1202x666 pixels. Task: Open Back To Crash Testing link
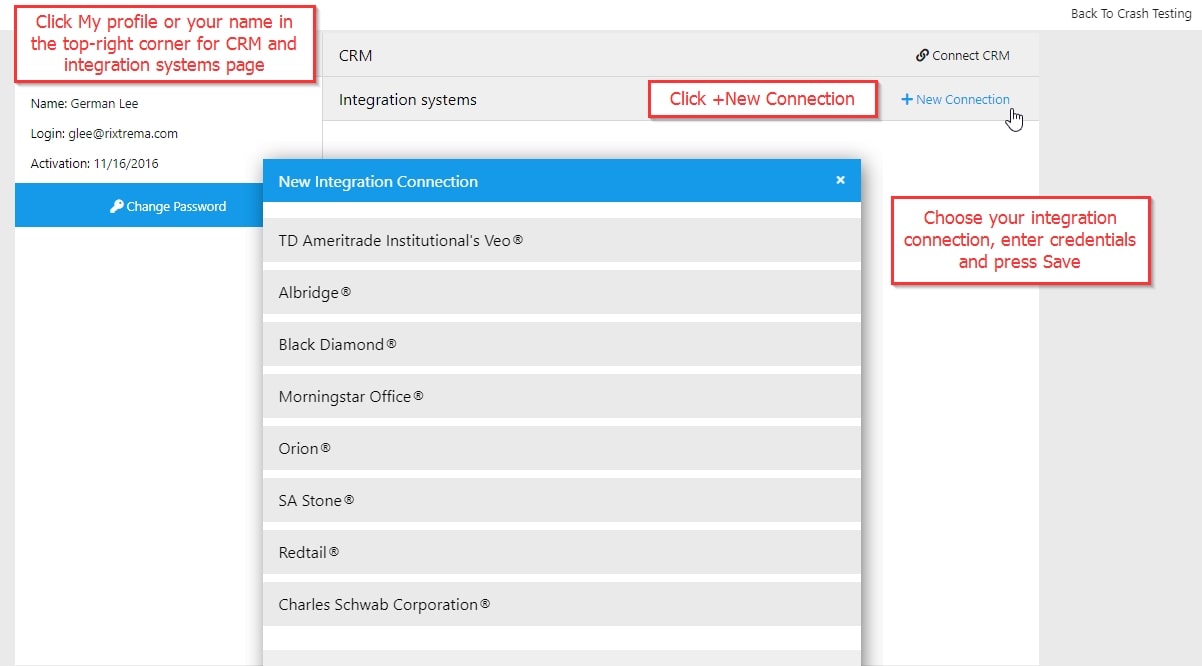click(x=1130, y=14)
